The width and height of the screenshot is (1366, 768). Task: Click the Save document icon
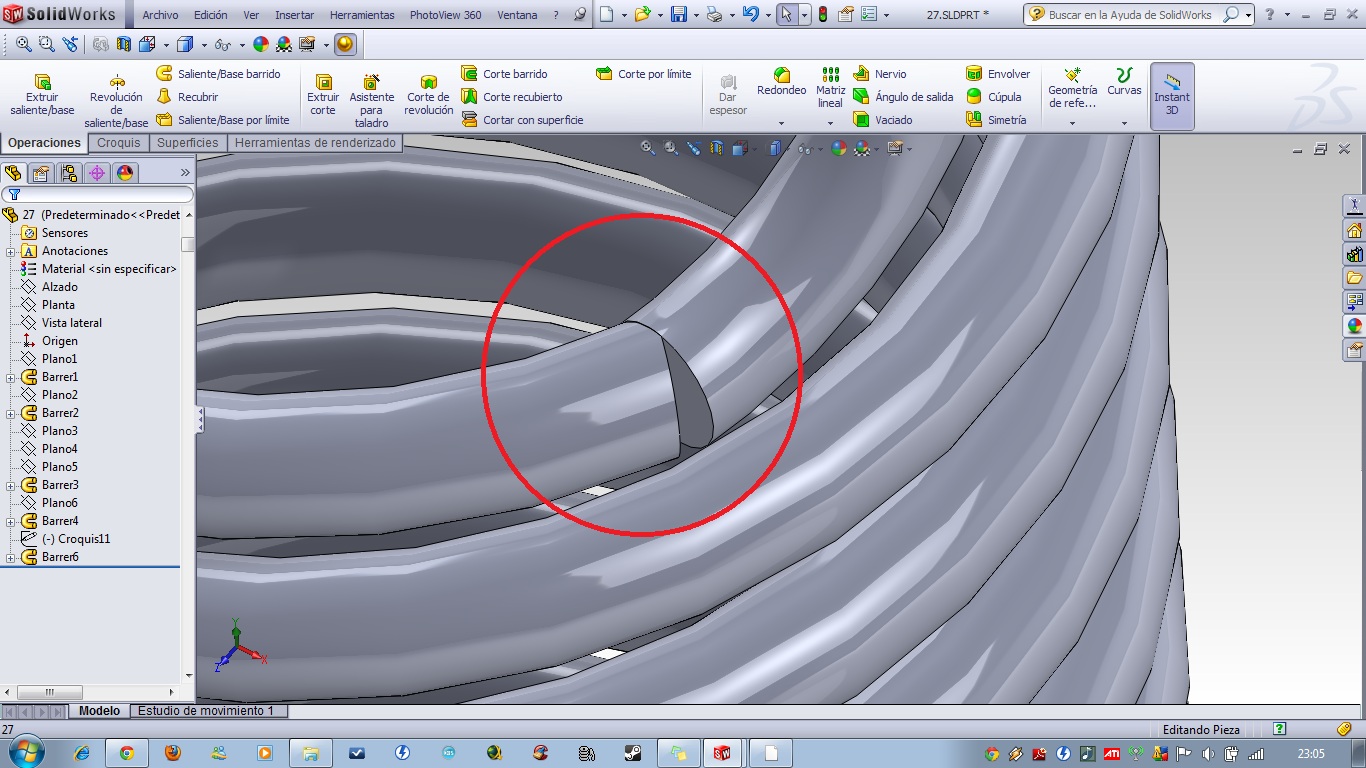click(678, 15)
